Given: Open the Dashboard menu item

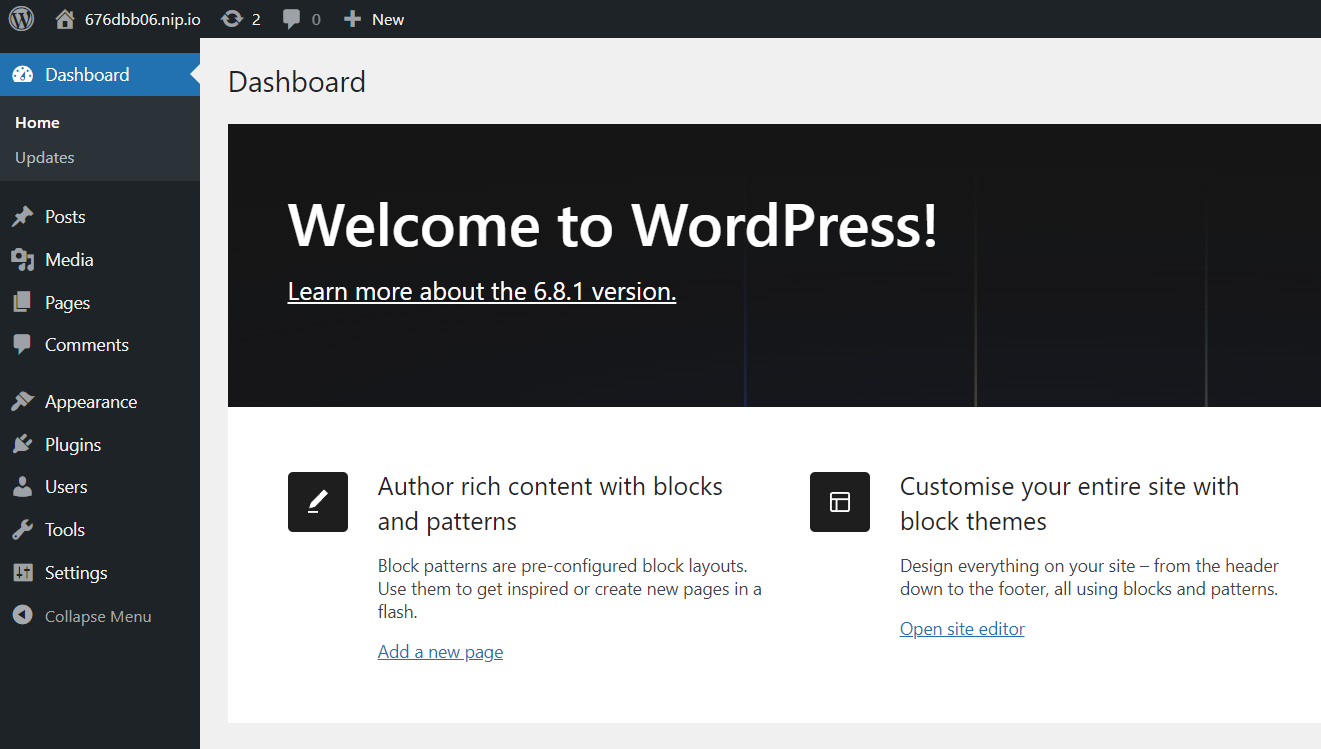Looking at the screenshot, I should (x=100, y=75).
